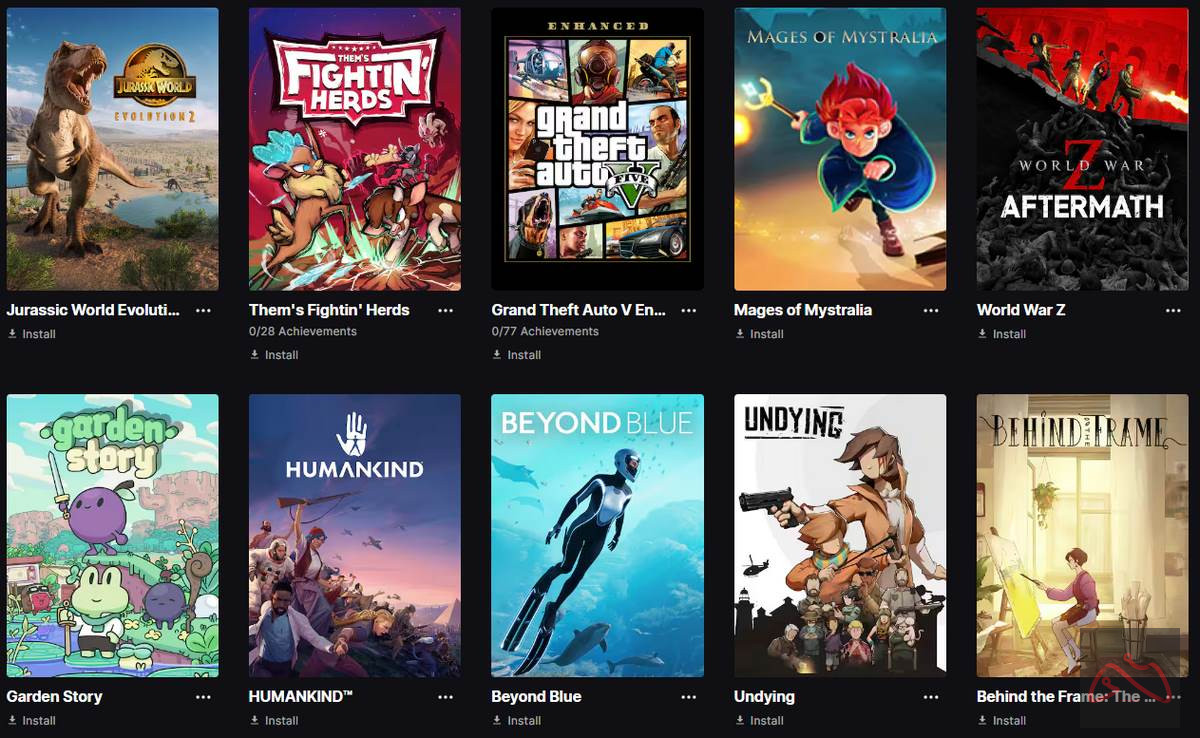Screen dimensions: 1200x738
Task: Open the three-dot menu for HUMANKIND
Action: tap(446, 696)
